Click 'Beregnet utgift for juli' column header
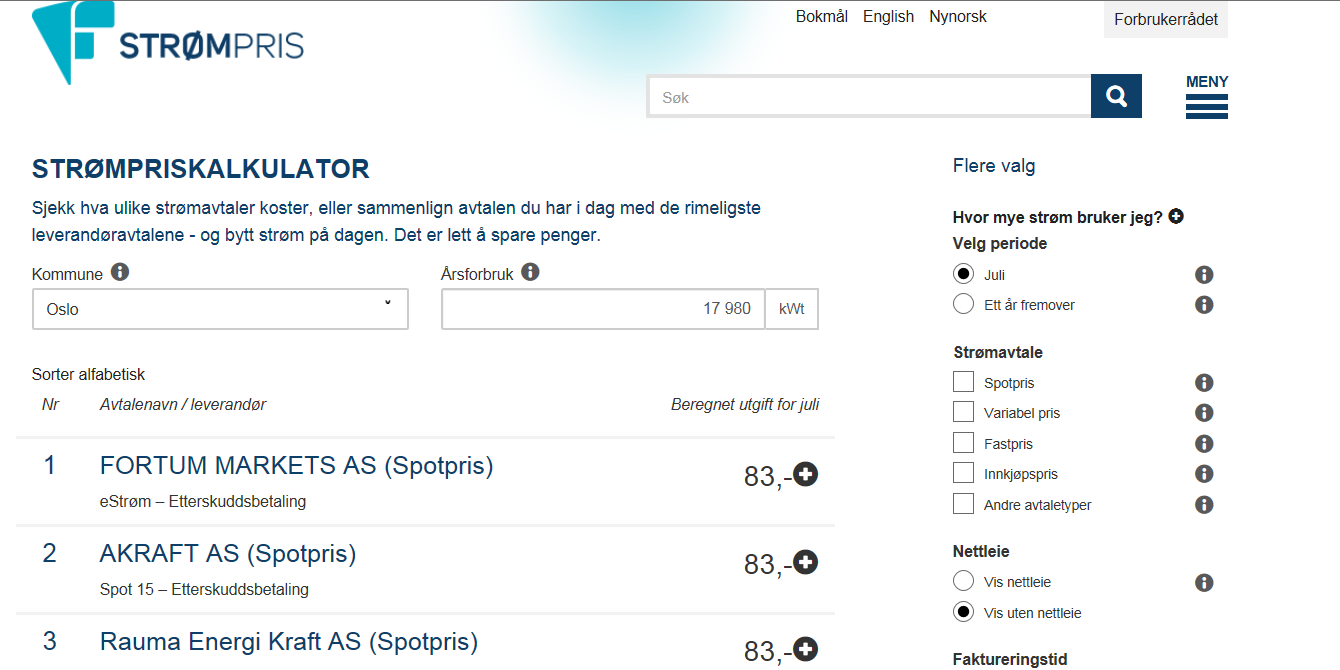1340x670 pixels. point(745,405)
